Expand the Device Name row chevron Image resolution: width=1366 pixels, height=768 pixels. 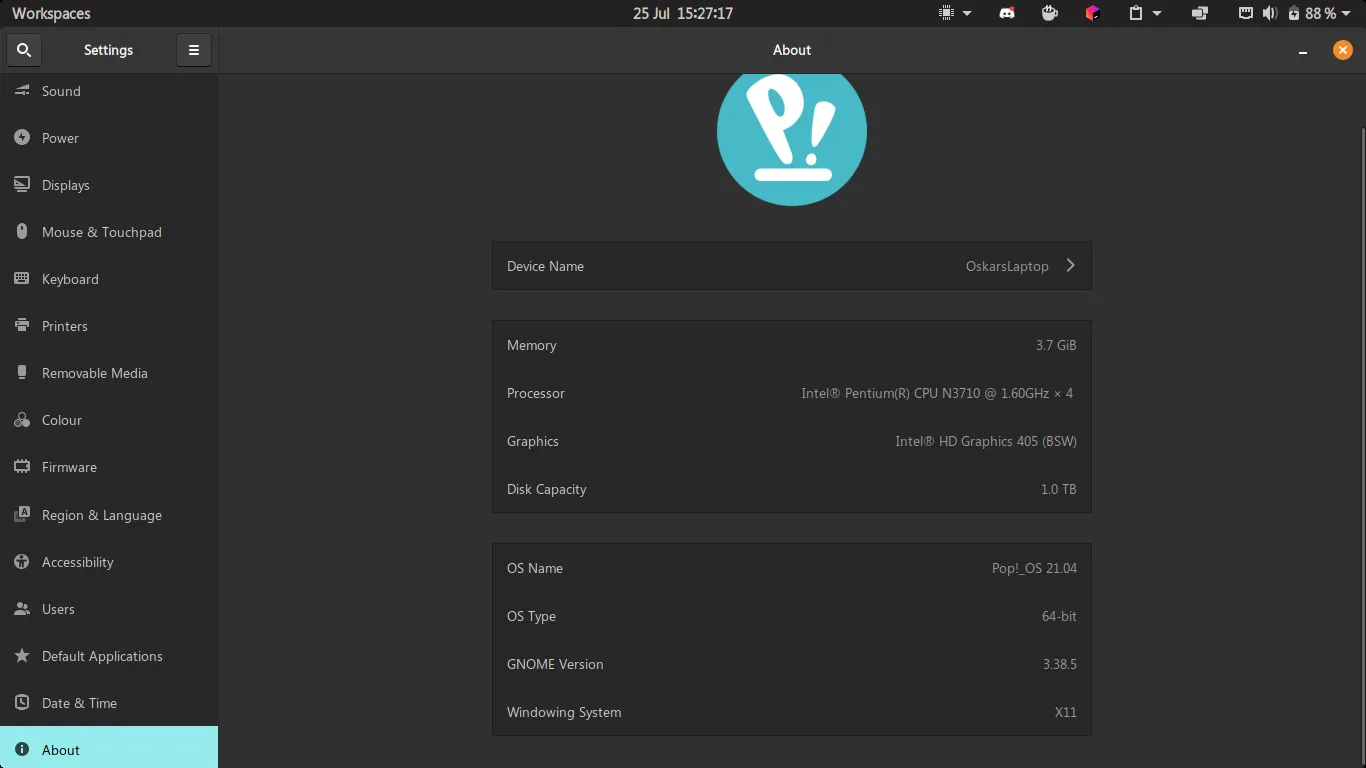1070,266
